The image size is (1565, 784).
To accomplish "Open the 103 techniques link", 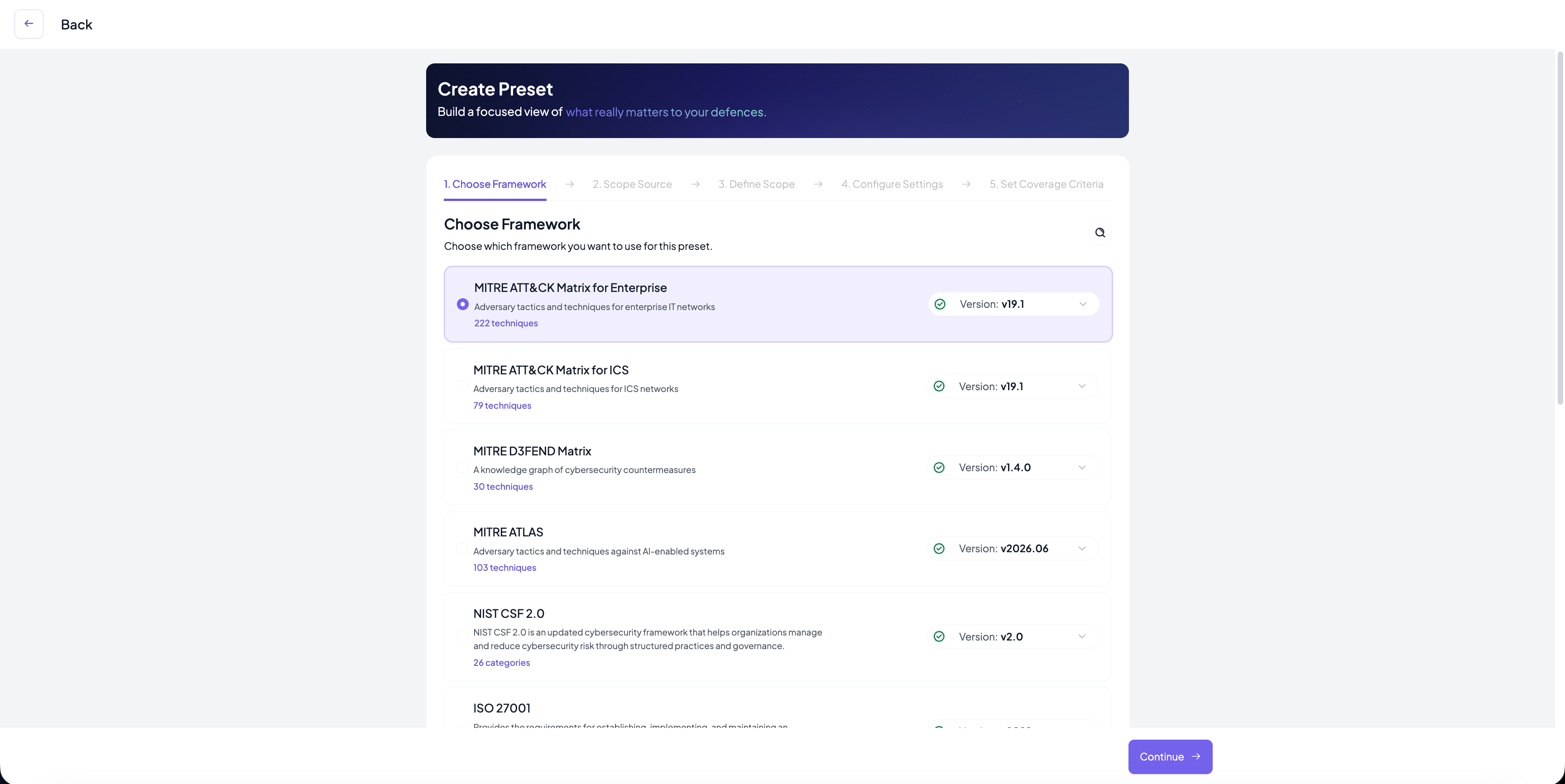I will (504, 567).
